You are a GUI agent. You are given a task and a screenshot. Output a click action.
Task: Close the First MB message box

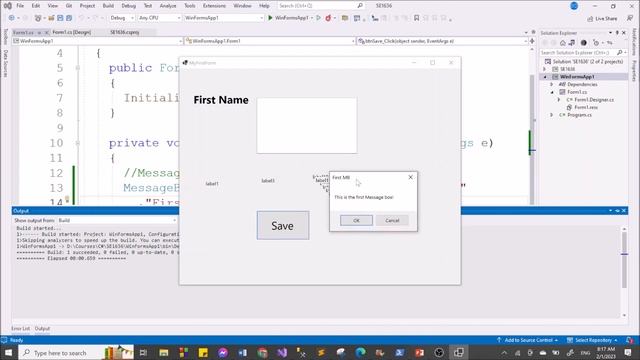pos(411,177)
